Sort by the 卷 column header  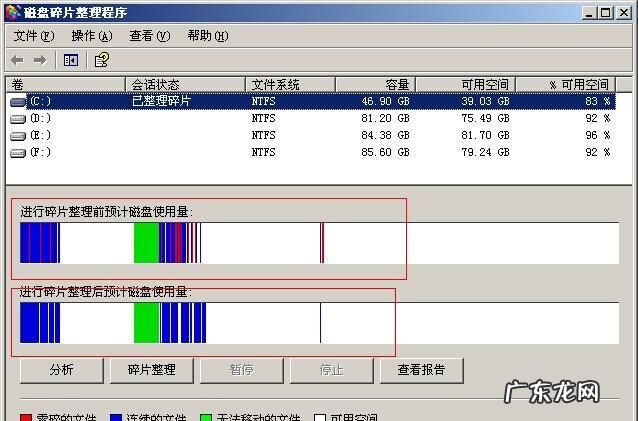click(x=66, y=85)
